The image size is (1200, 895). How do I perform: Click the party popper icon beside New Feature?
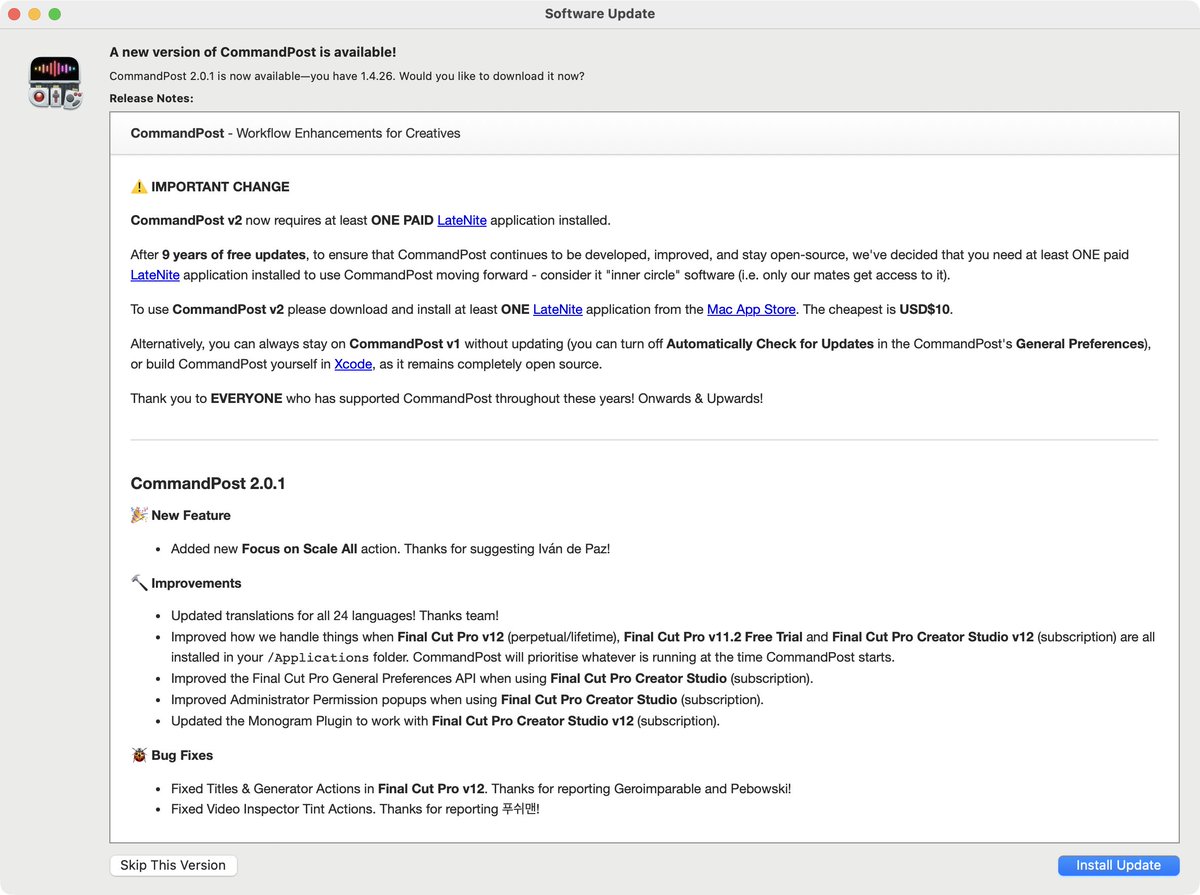tap(138, 515)
